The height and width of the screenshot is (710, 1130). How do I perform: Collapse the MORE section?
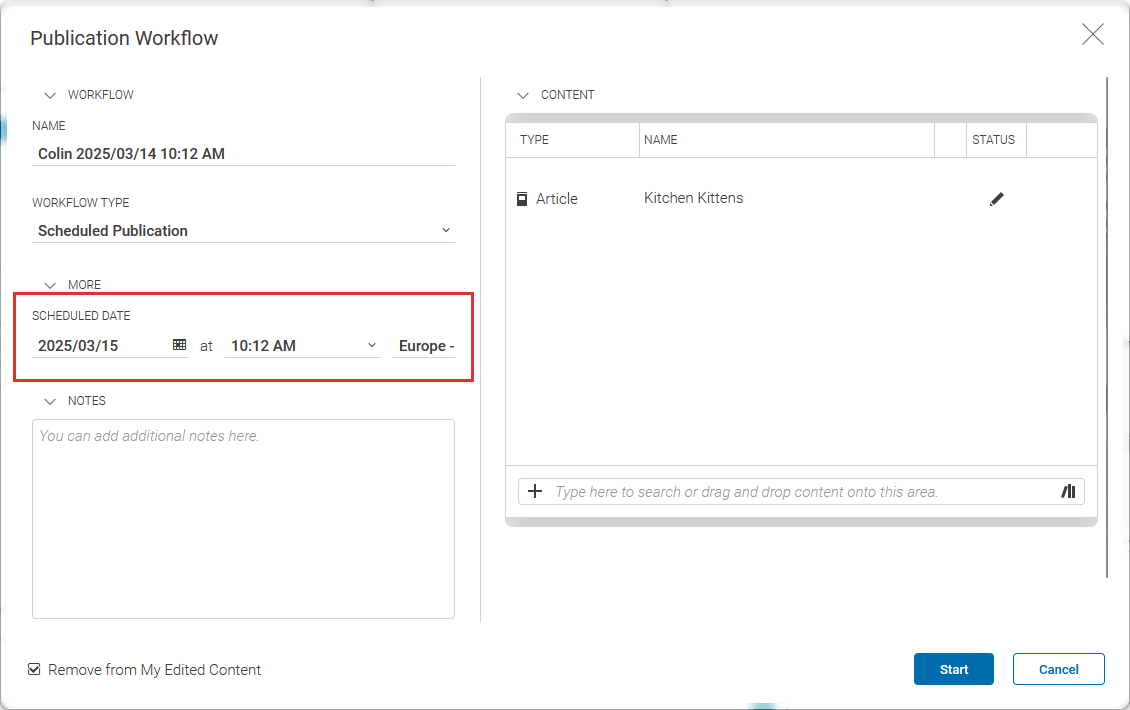pyautogui.click(x=50, y=284)
